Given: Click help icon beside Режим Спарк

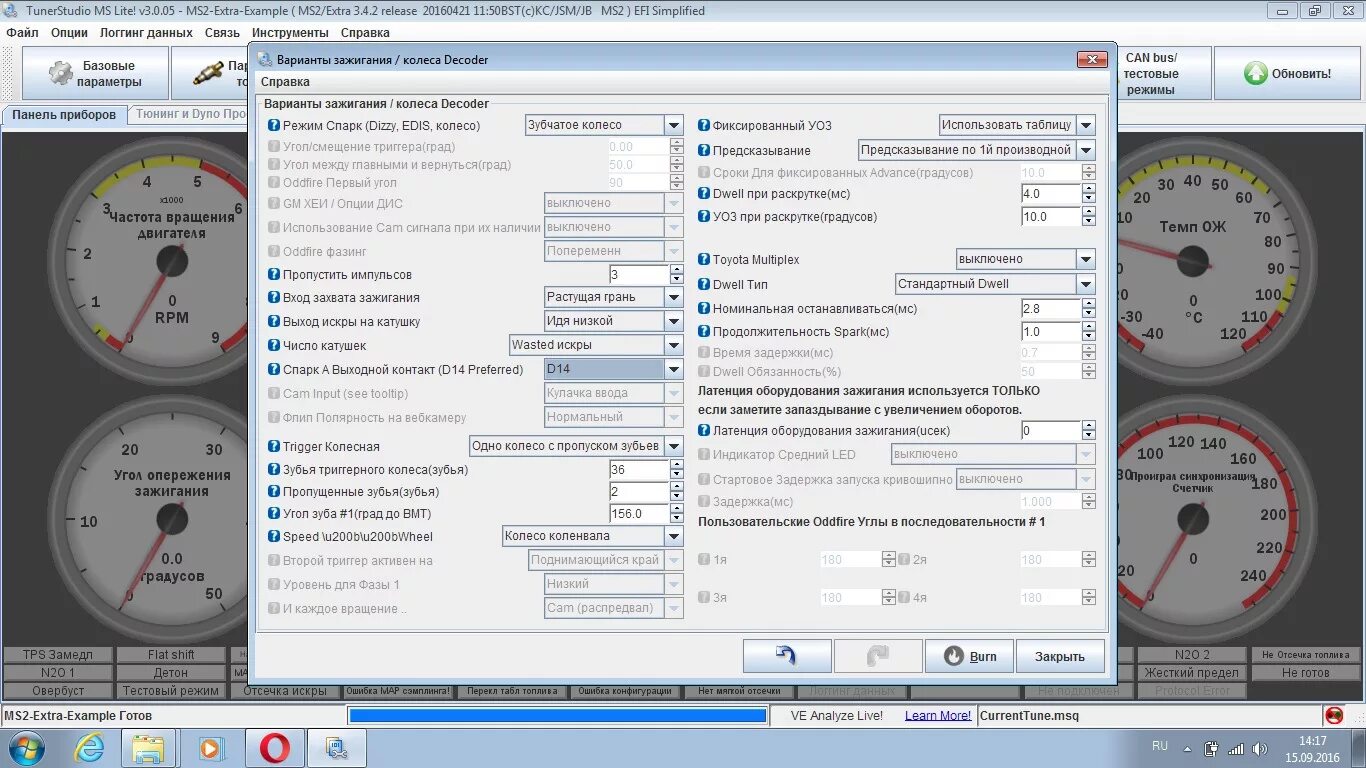Looking at the screenshot, I should 274,126.
